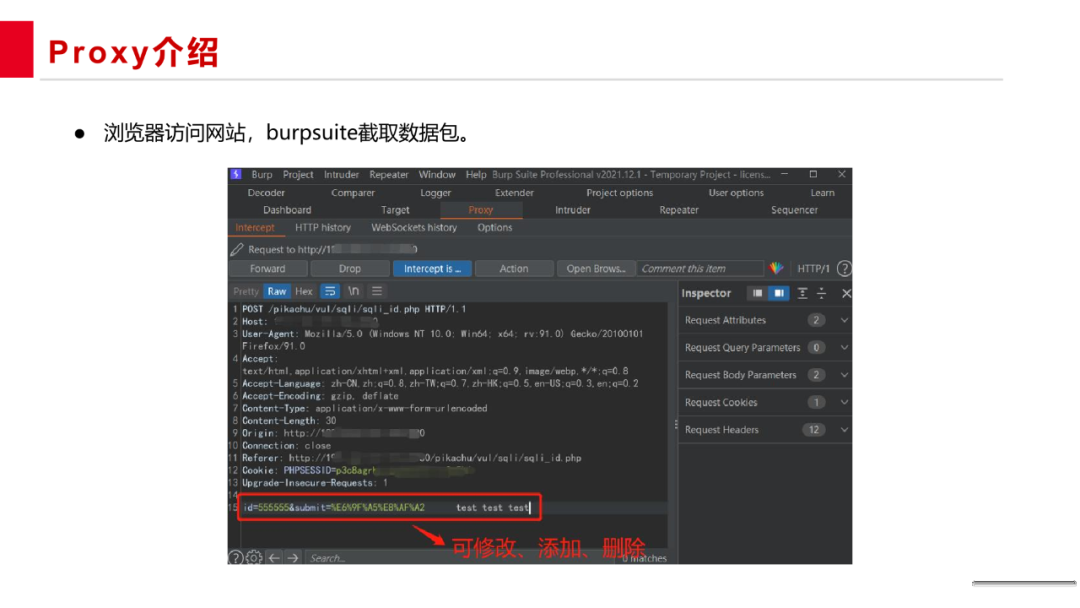This screenshot has width=1080, height=608.
Task: Switch Inspector to side layout icon
Action: pos(779,293)
